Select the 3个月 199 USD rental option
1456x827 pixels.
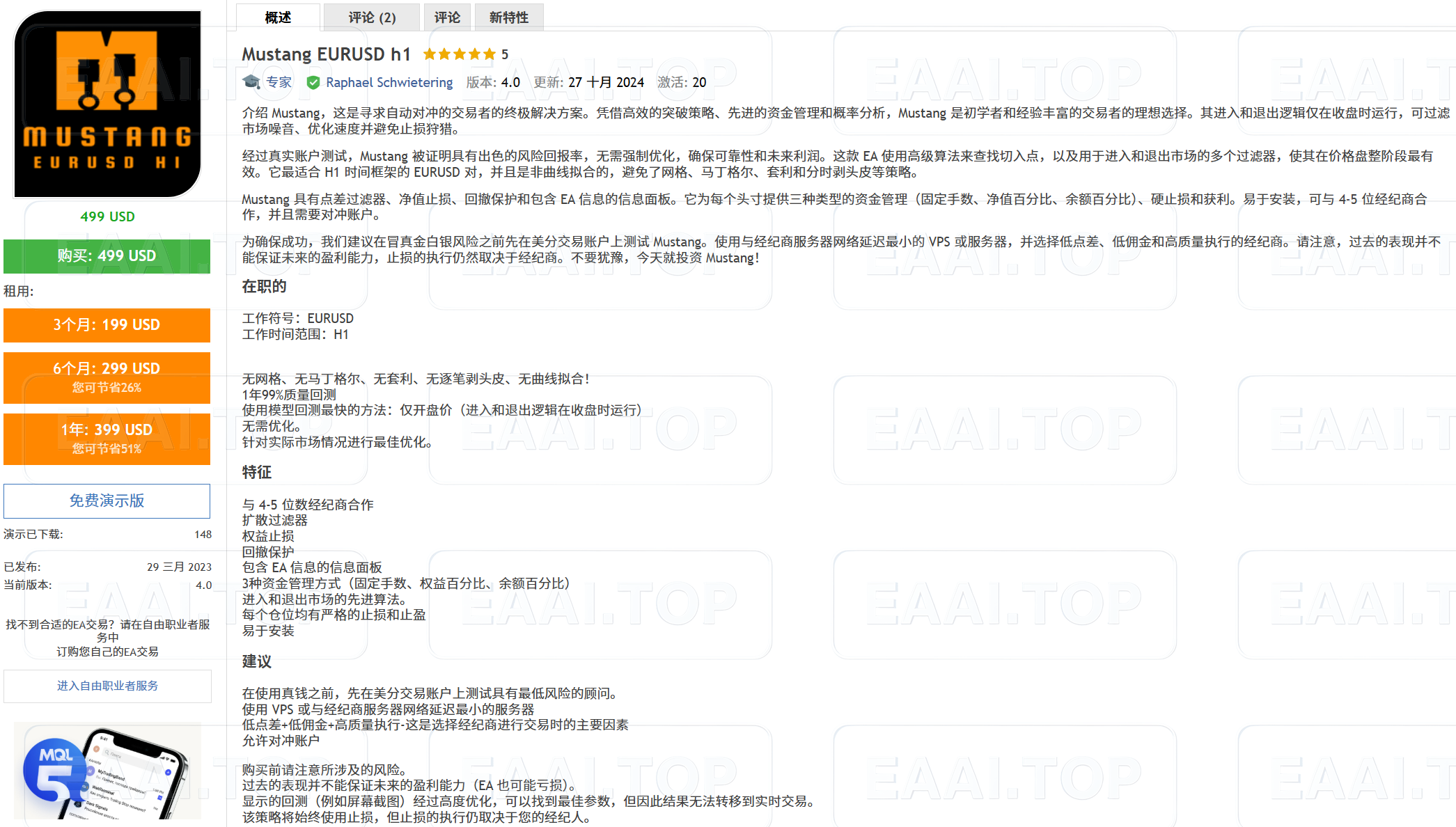[107, 325]
